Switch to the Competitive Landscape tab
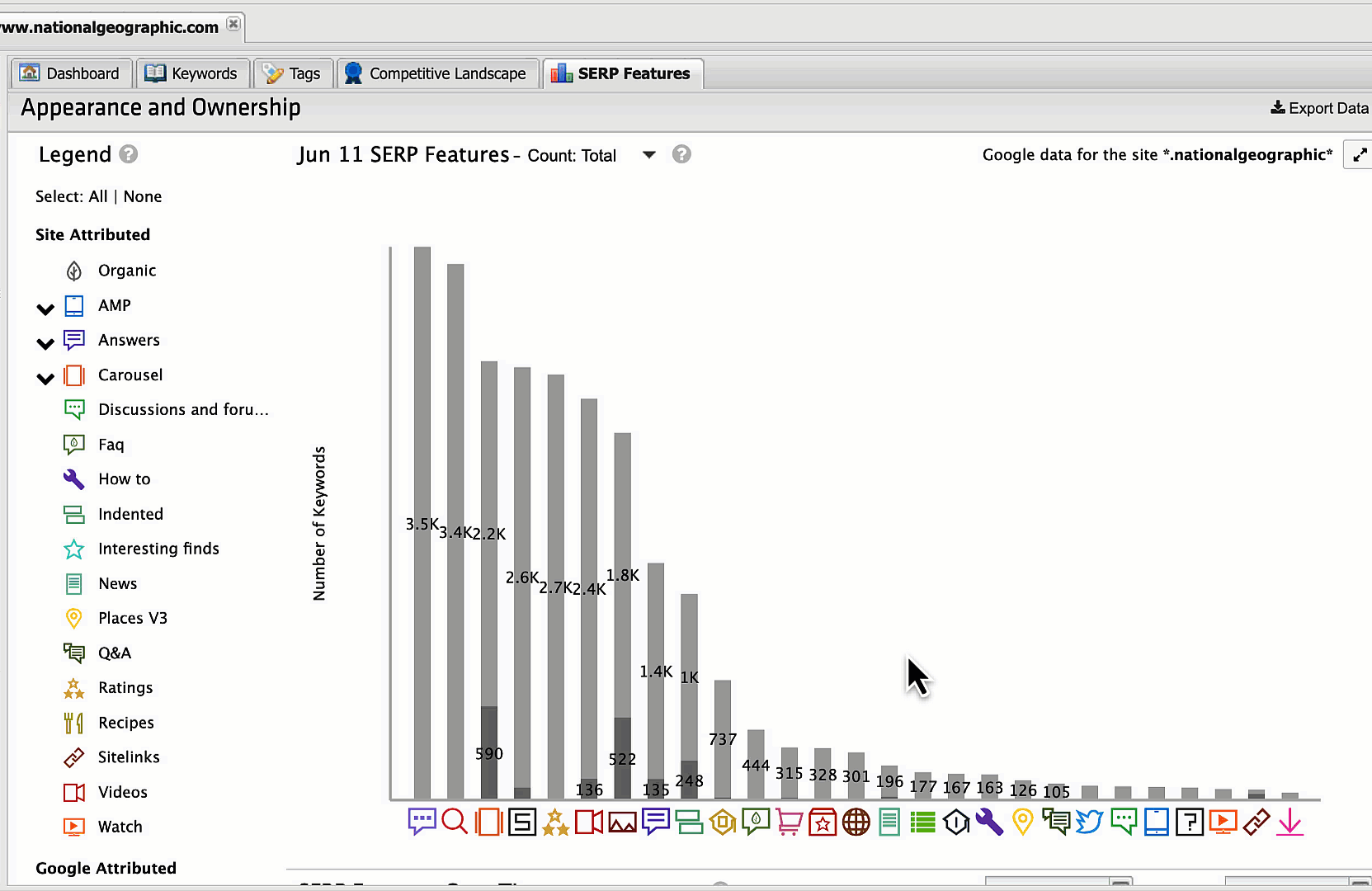1372x891 pixels. click(x=437, y=73)
